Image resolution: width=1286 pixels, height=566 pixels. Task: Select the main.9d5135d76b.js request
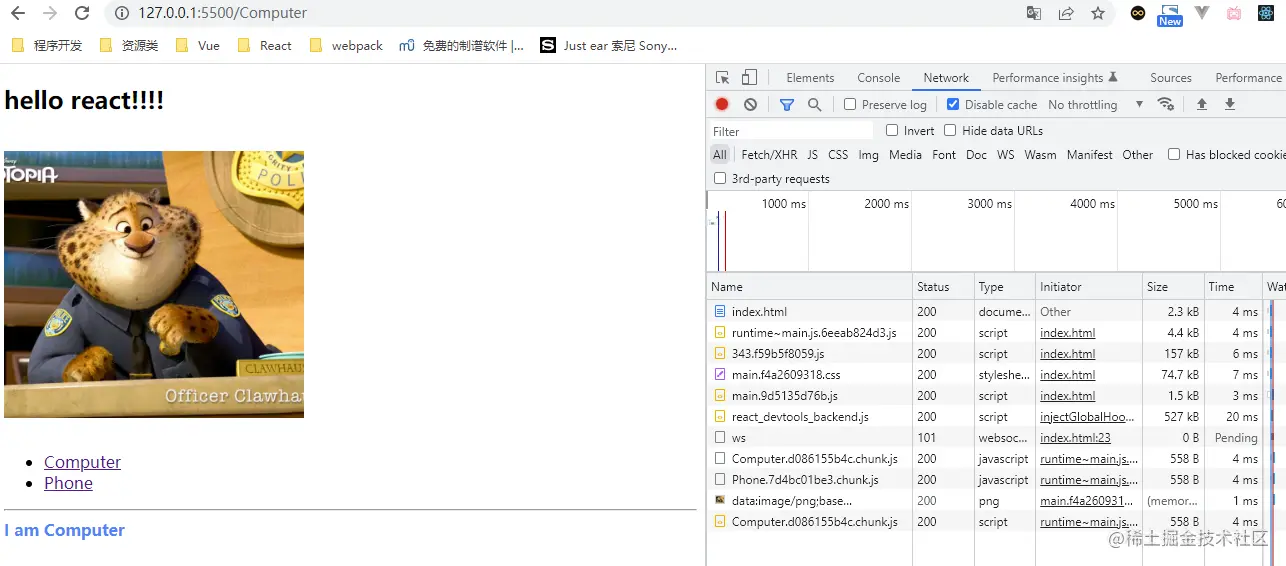point(996,396)
